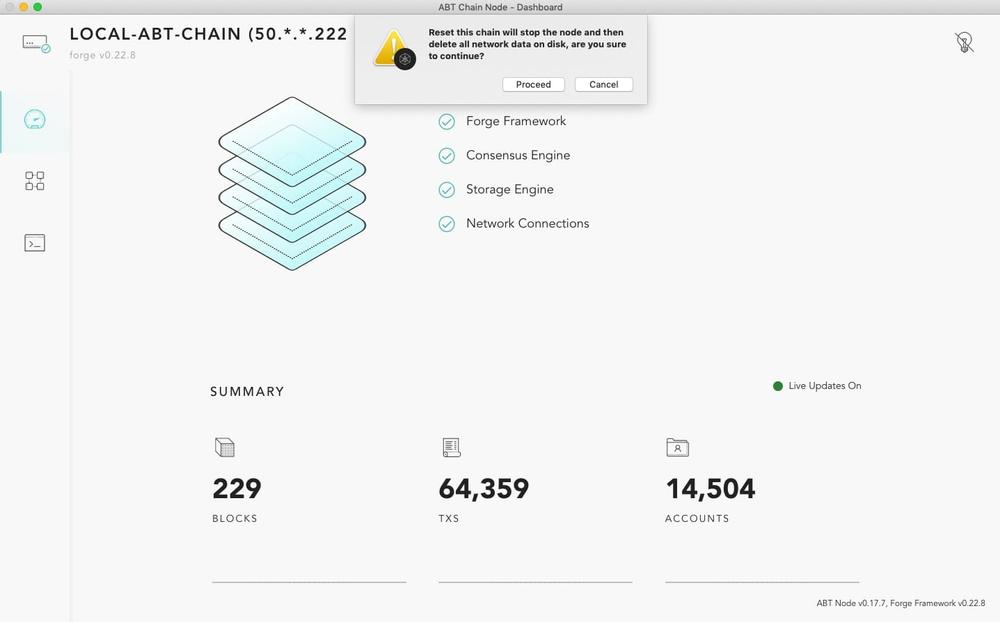Screen dimensions: 1000x622
Task: Click the Storage Engine check icon
Action: click(x=446, y=189)
